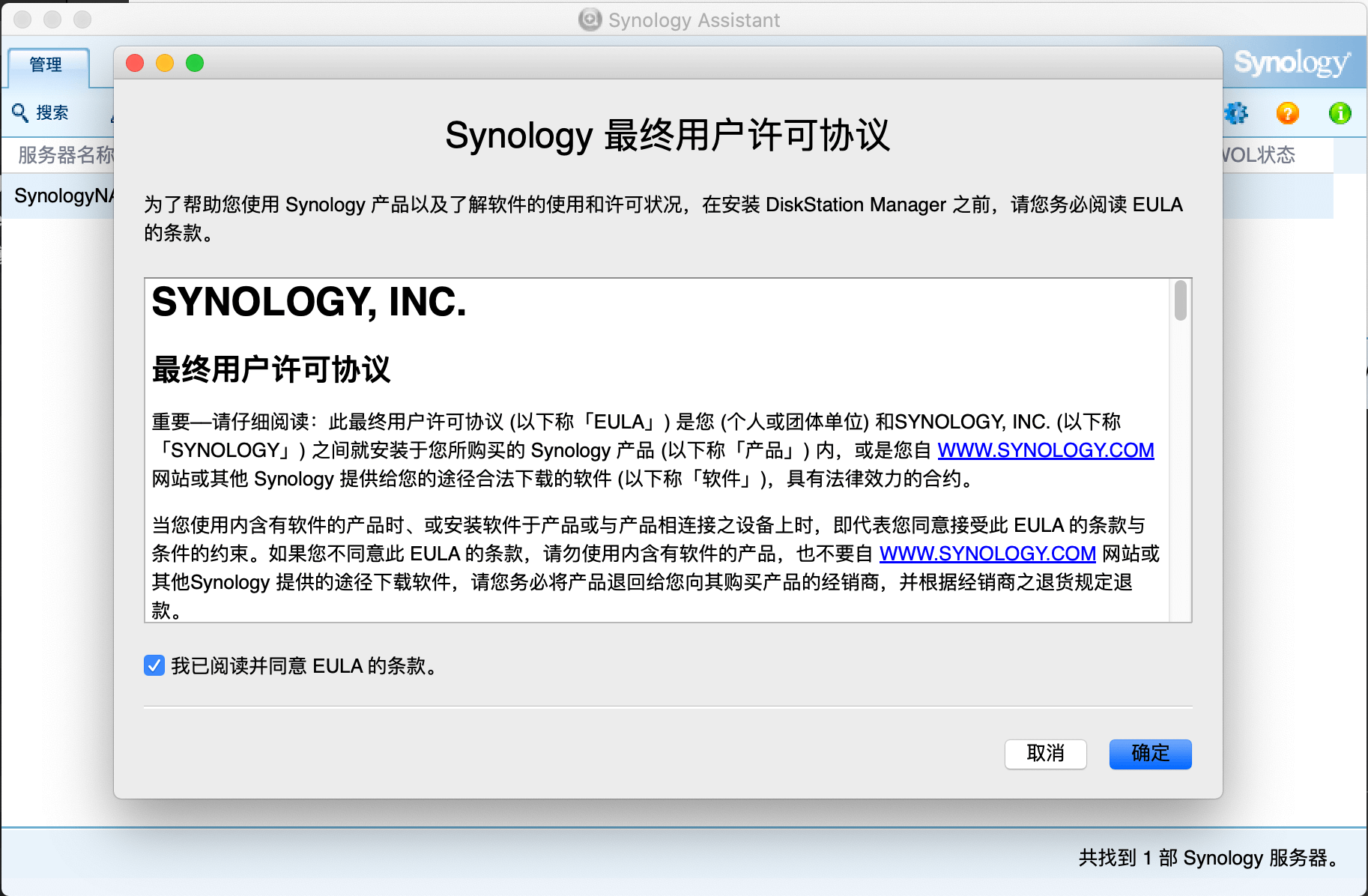Click the search magnifier icon in toolbar

click(20, 112)
